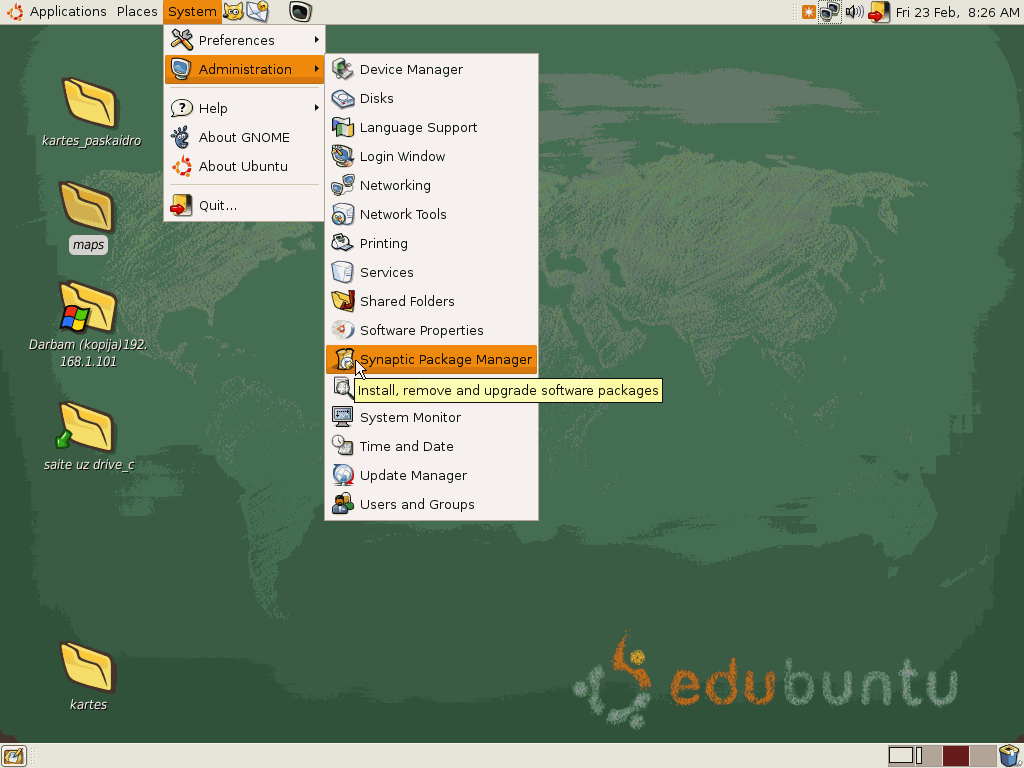Click the Disks drive icon
This screenshot has width=1024, height=768.
[x=342, y=99]
